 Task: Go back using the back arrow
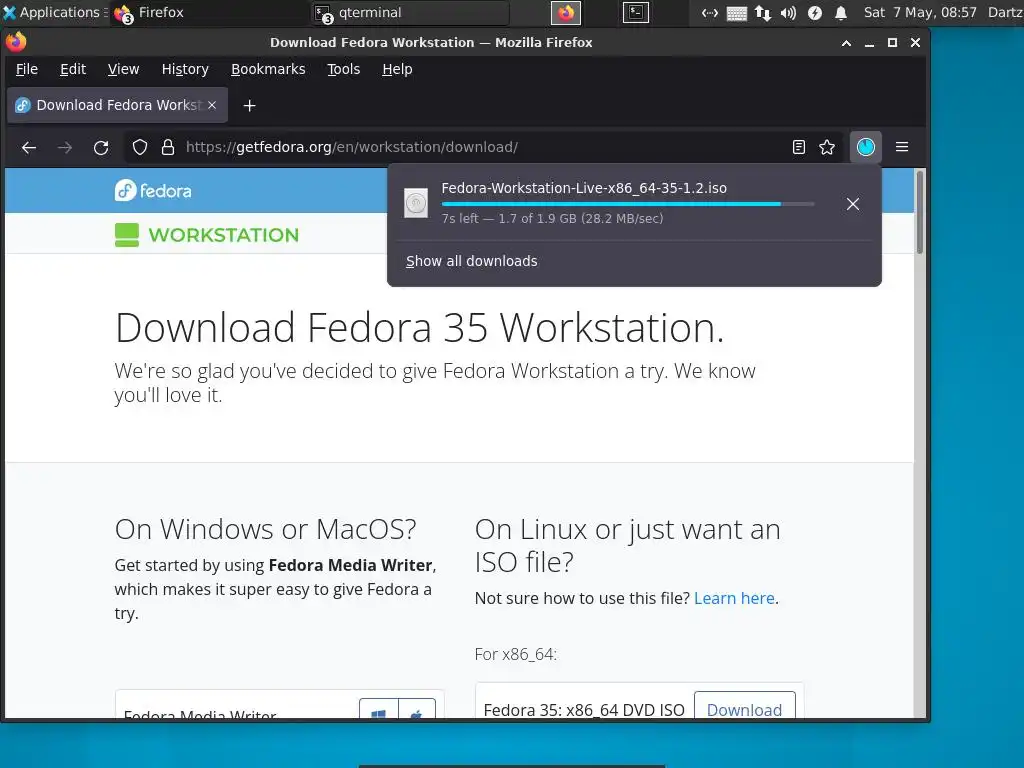(29, 148)
